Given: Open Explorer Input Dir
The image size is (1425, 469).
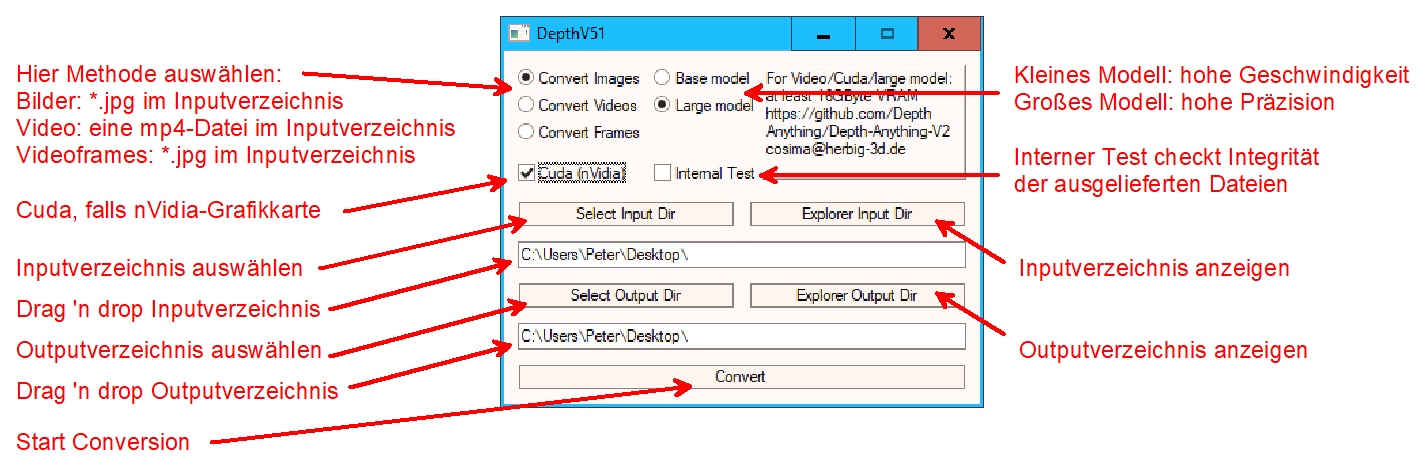Looking at the screenshot, I should 856,214.
